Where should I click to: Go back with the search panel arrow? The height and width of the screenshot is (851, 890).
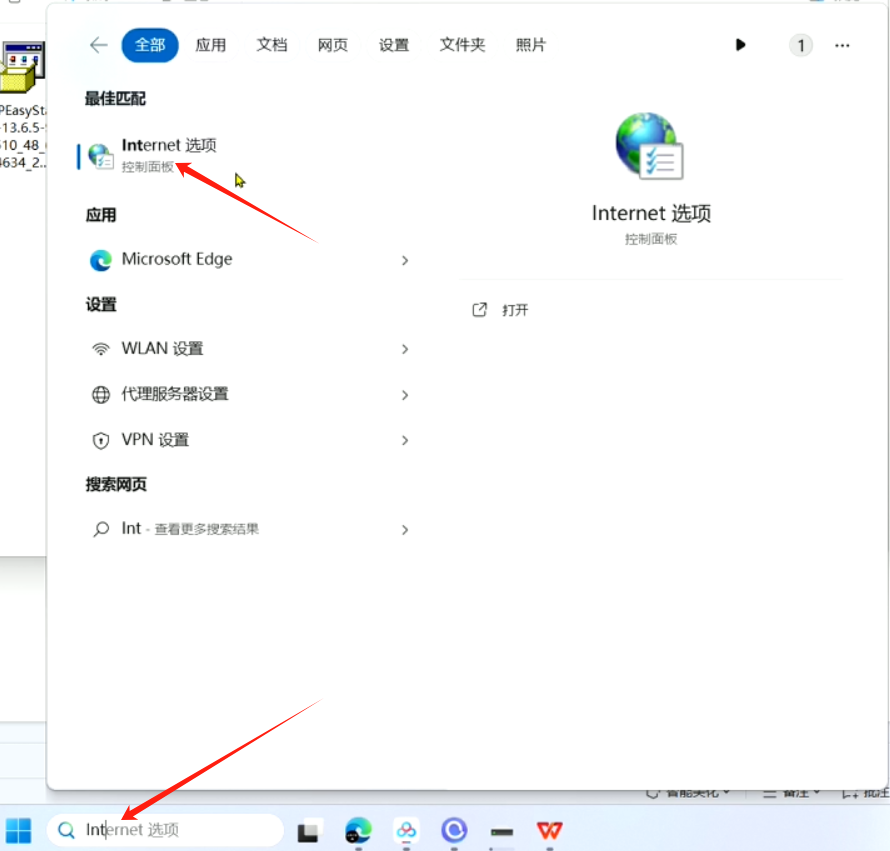[x=99, y=45]
